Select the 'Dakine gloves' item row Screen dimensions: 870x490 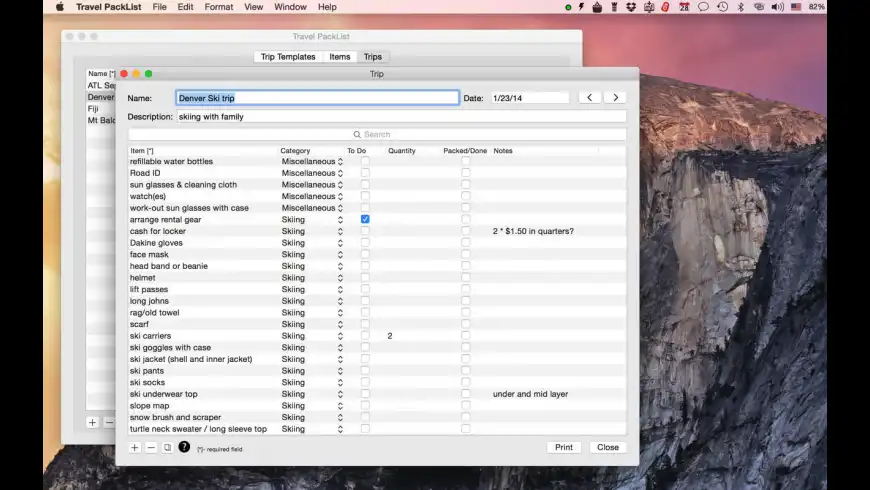point(377,243)
